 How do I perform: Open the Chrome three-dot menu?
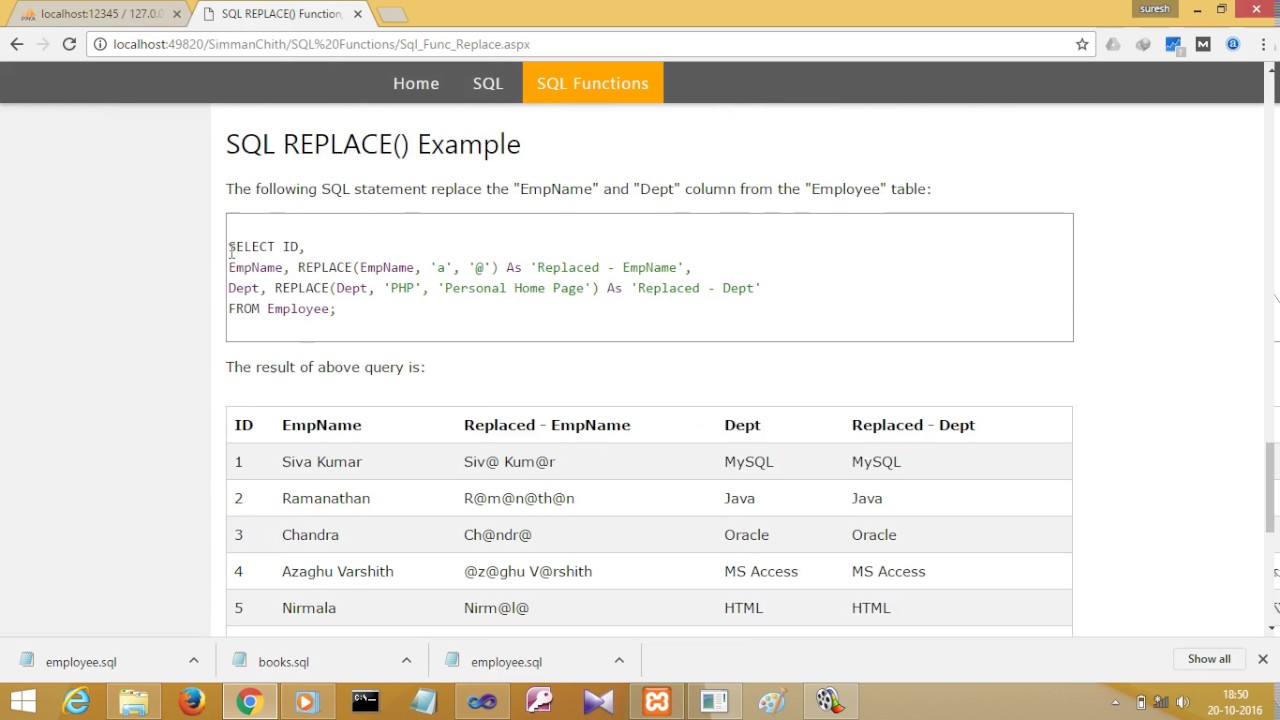pyautogui.click(x=1263, y=44)
